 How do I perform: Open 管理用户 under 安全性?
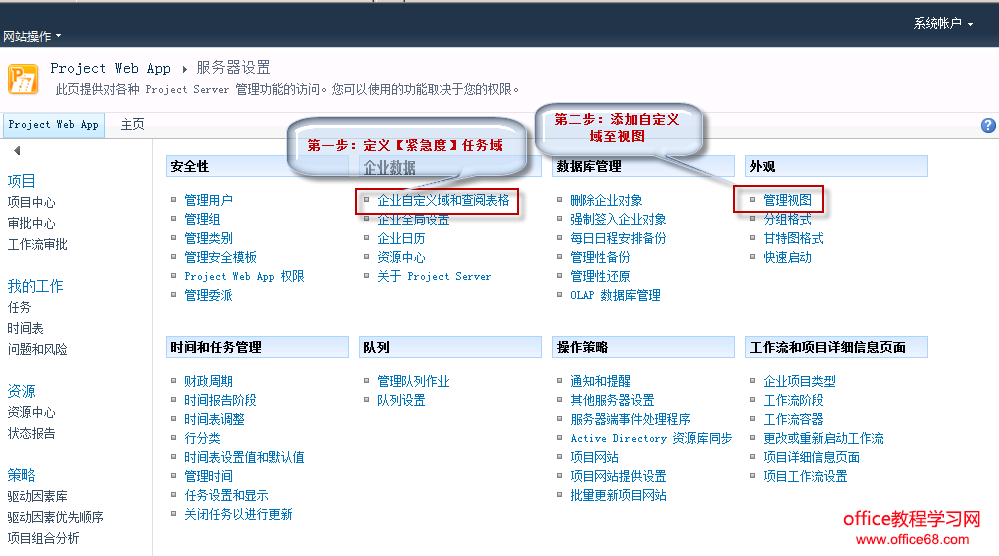pyautogui.click(x=208, y=200)
